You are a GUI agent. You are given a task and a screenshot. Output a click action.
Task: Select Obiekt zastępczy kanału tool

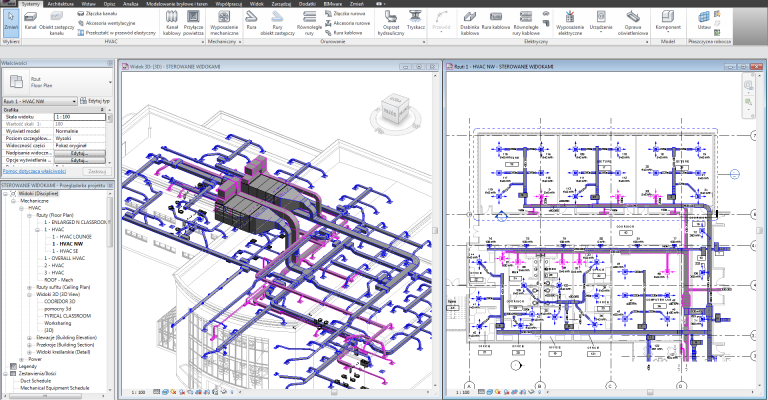pyautogui.click(x=57, y=24)
